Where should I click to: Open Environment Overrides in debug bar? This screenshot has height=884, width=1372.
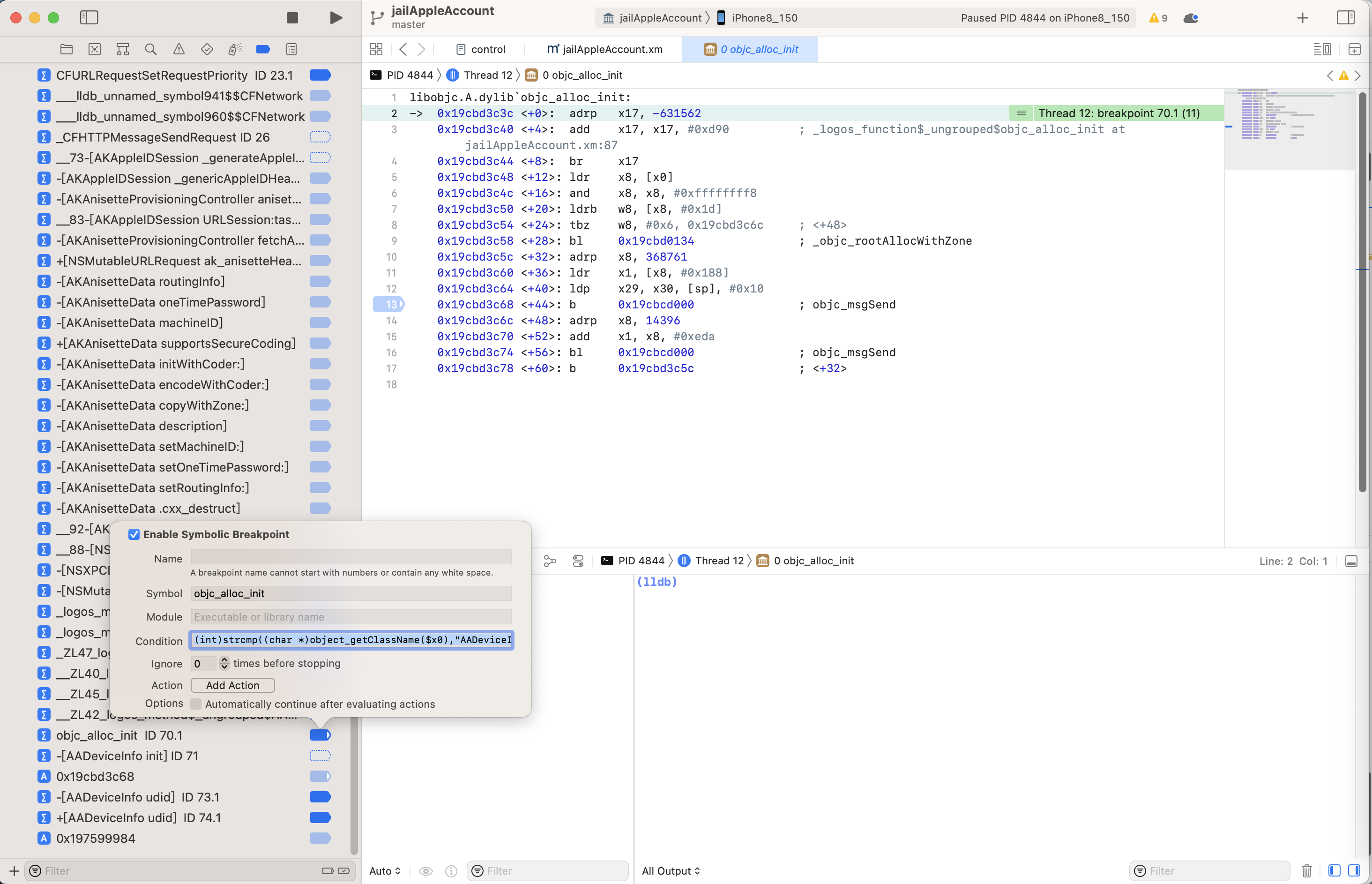click(x=578, y=561)
